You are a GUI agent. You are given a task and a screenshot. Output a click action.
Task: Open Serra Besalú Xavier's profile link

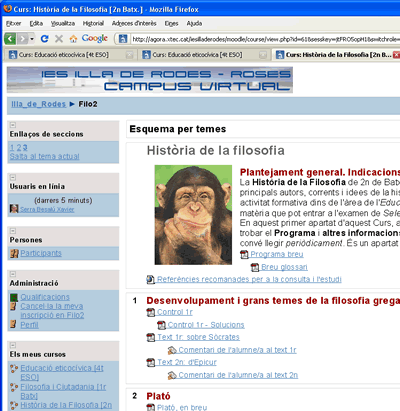(47, 209)
